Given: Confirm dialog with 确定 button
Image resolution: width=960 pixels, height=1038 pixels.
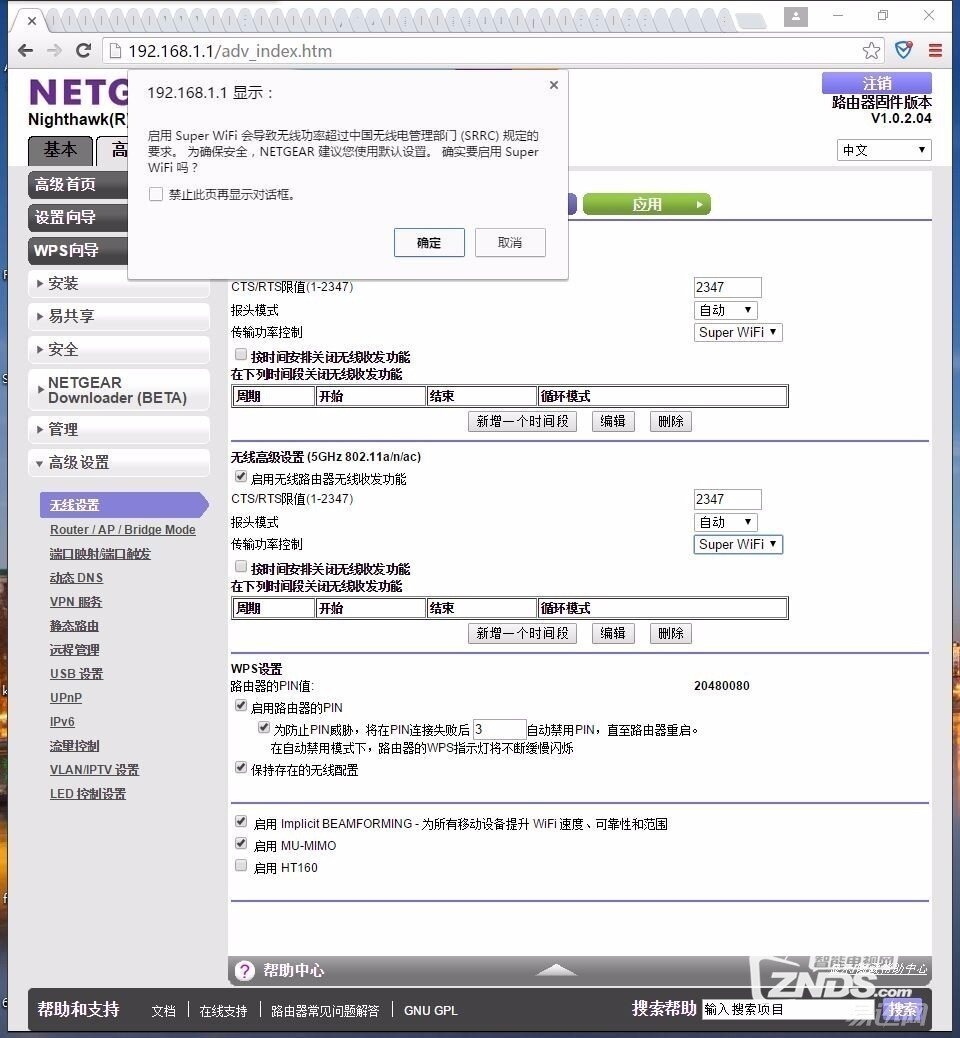Looking at the screenshot, I should pos(429,243).
